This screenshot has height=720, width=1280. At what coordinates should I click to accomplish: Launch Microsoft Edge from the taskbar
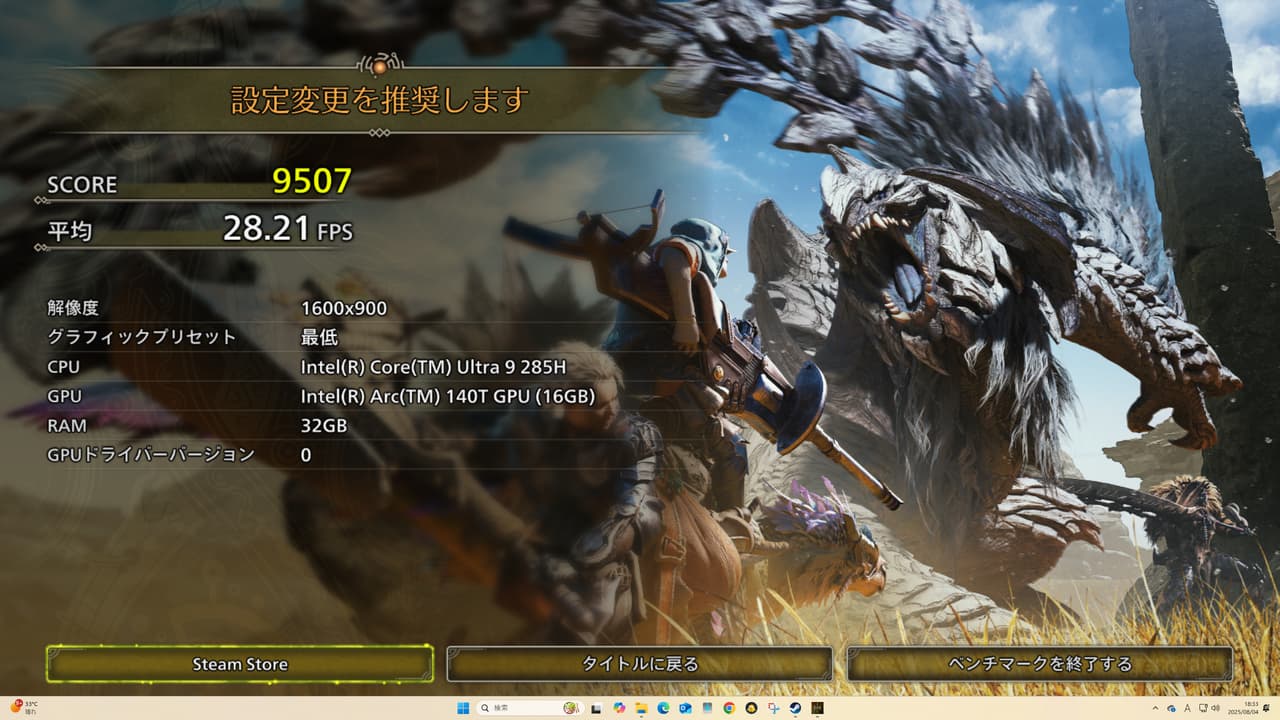pyautogui.click(x=663, y=708)
